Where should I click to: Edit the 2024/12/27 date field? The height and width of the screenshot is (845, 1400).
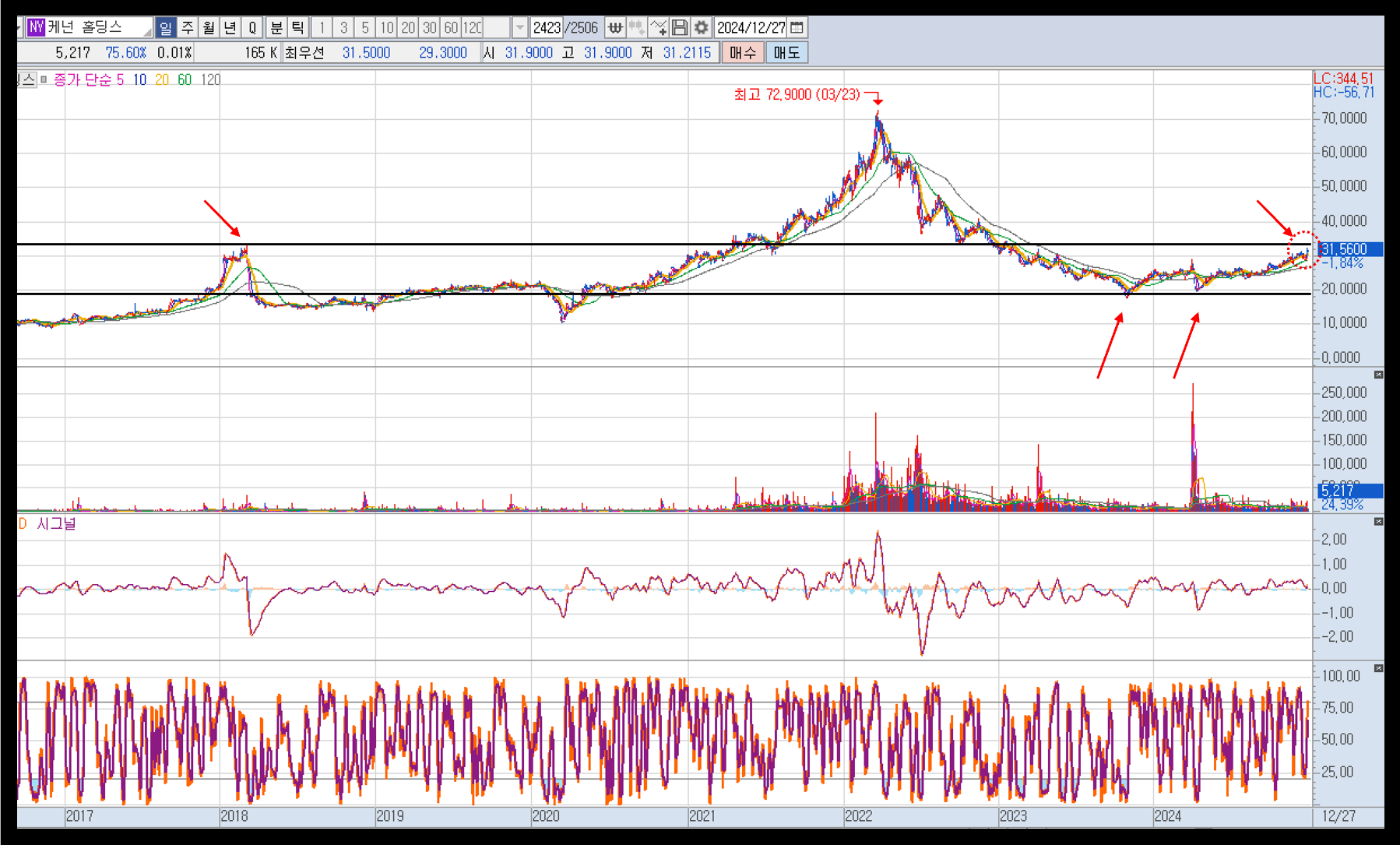pyautogui.click(x=751, y=28)
